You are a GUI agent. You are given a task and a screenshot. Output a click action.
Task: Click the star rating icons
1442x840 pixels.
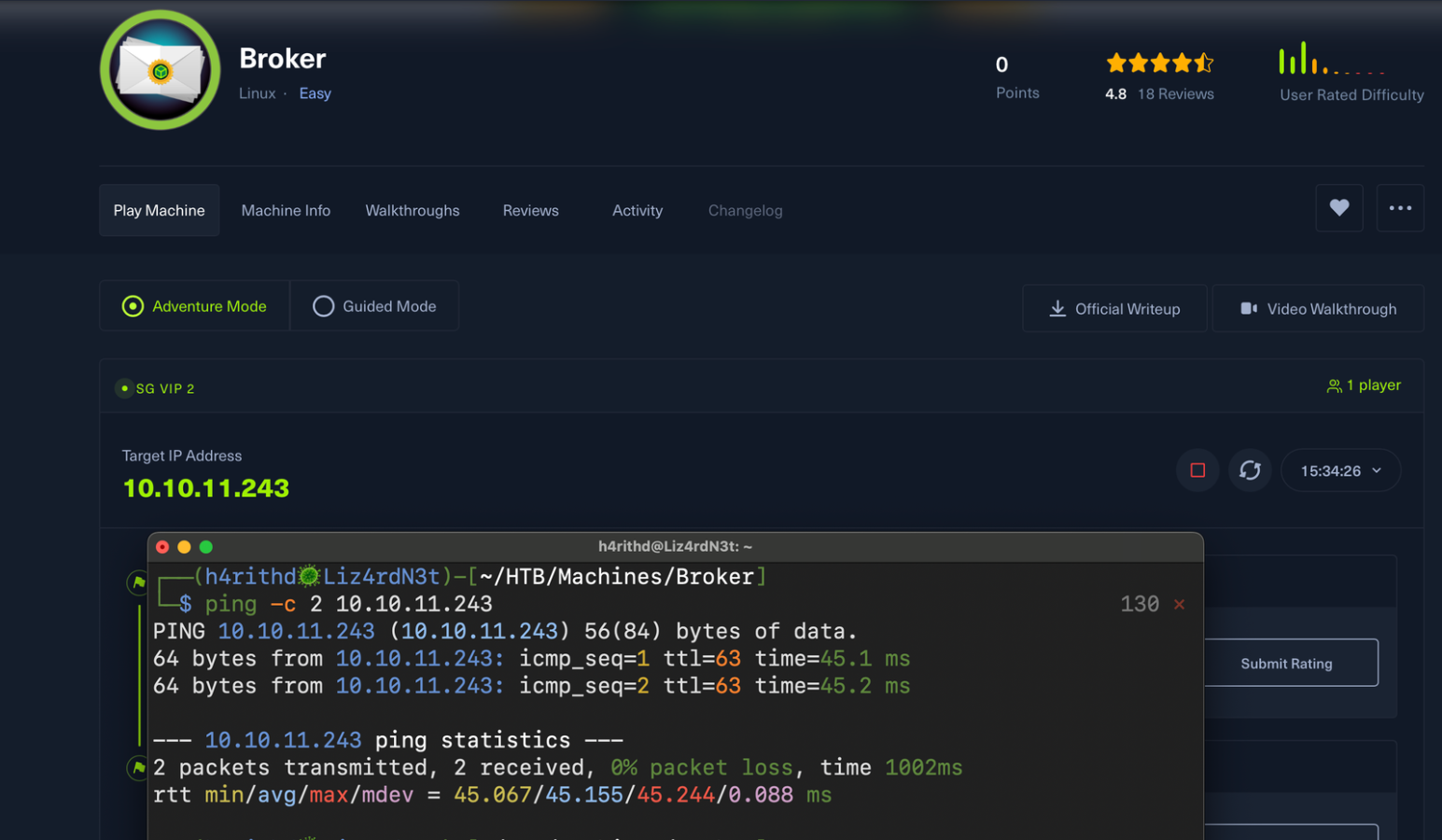1159,63
